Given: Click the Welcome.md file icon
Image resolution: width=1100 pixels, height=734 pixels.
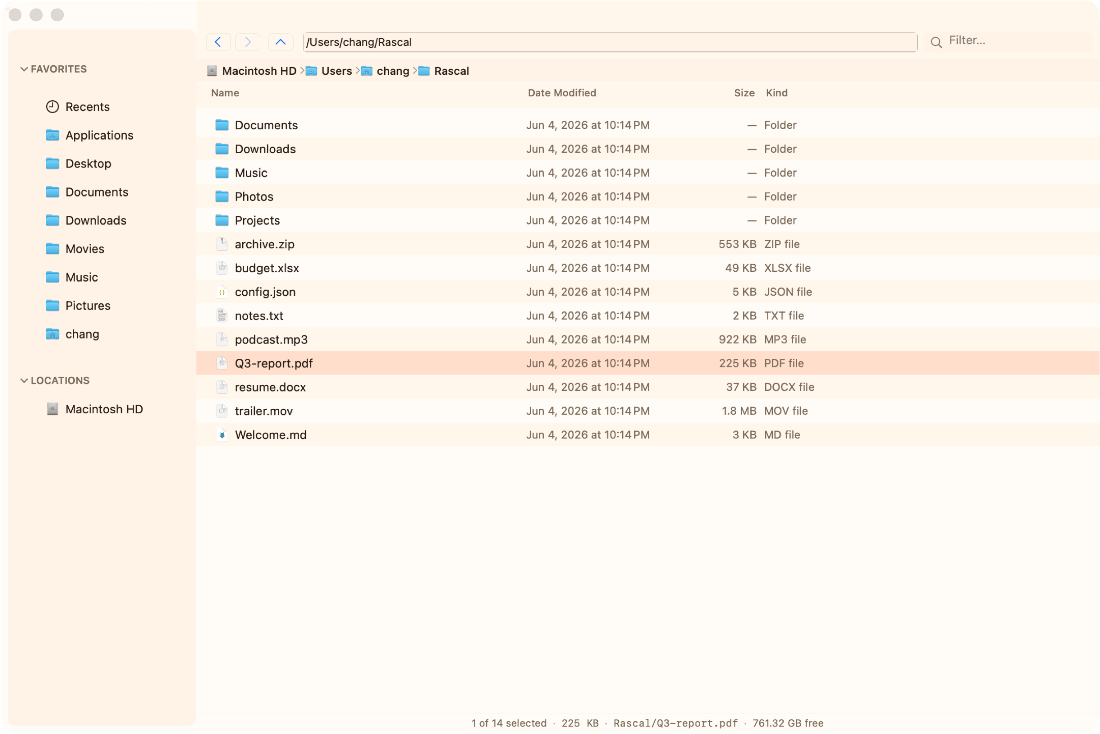Looking at the screenshot, I should point(222,435).
